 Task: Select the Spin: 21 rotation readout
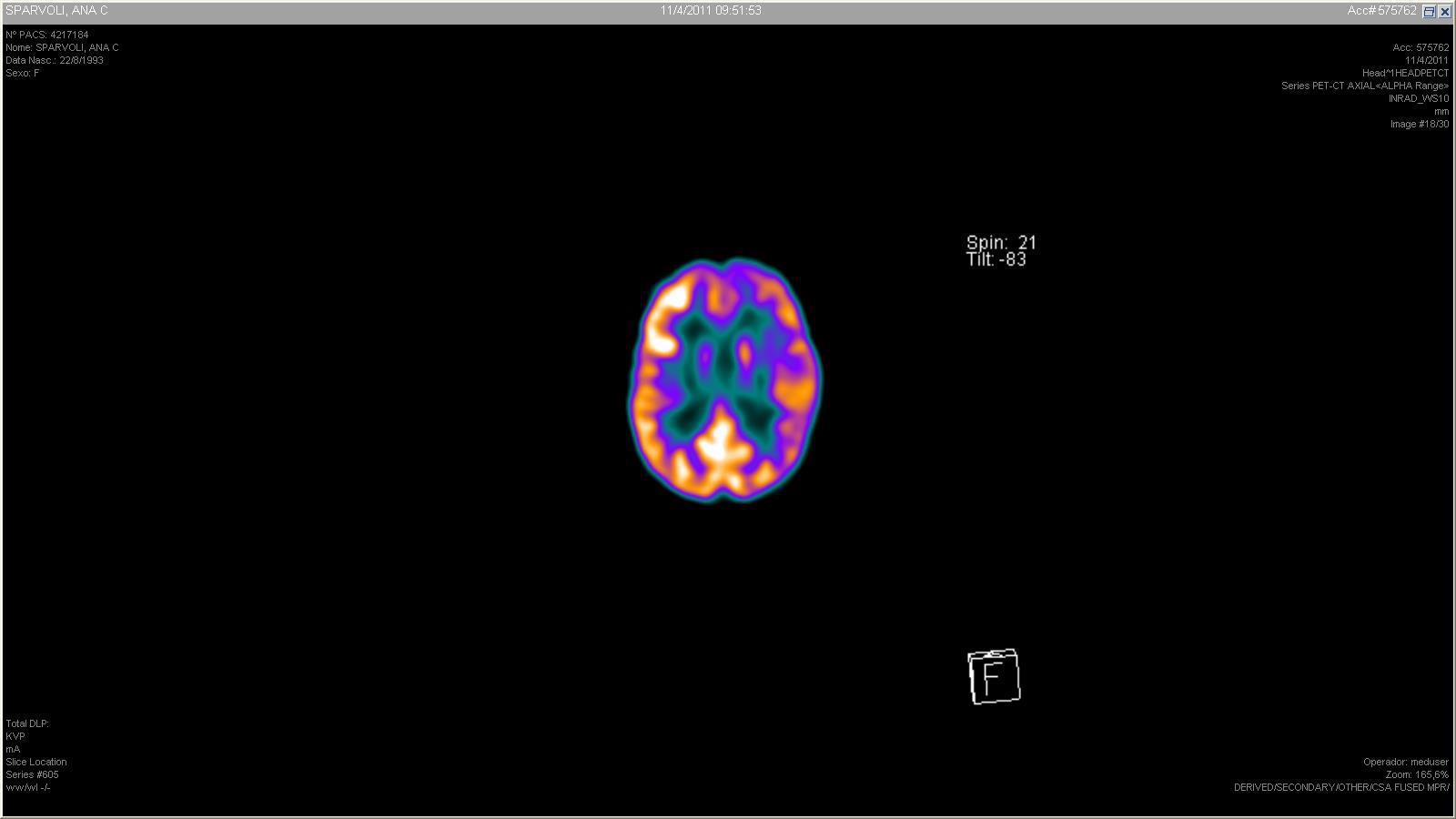pyautogui.click(x=1001, y=243)
